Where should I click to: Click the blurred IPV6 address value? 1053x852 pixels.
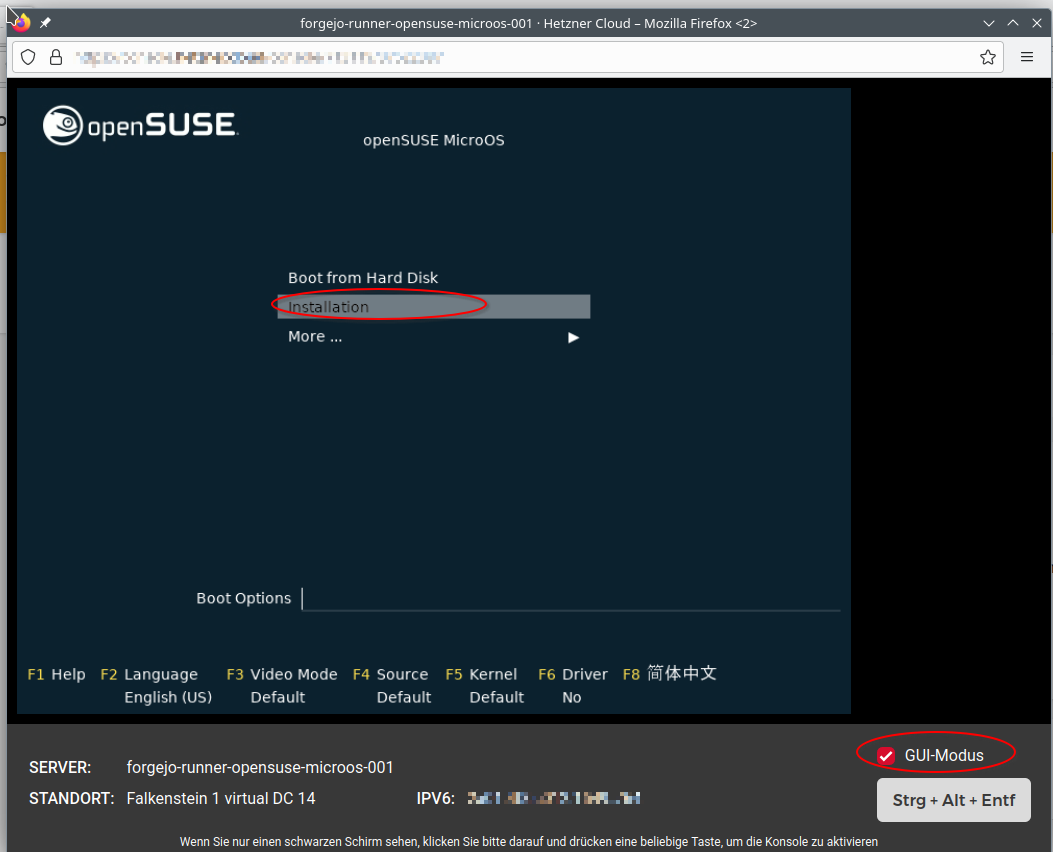(x=553, y=798)
